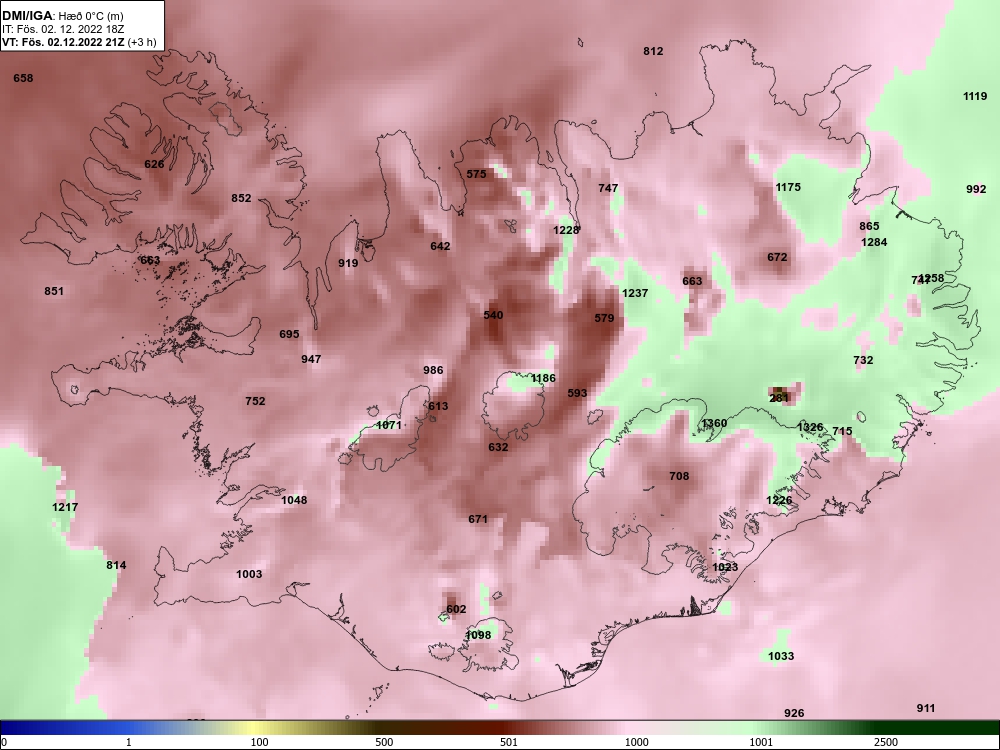Viewport: 1000px width, 750px height.
Task: Select the 2500 tick on the color scale
Action: tap(886, 742)
